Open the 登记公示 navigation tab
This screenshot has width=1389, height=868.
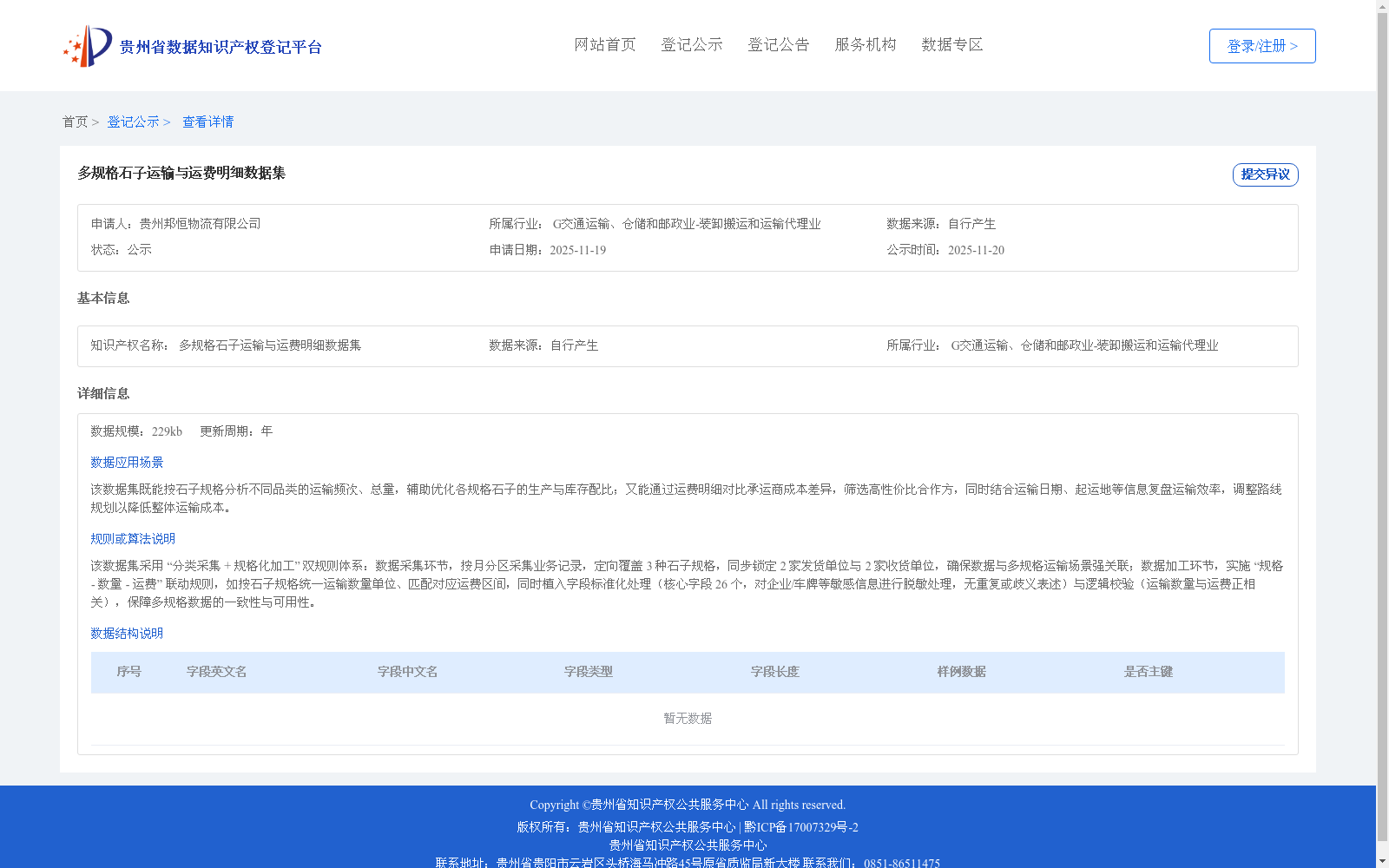click(x=692, y=44)
